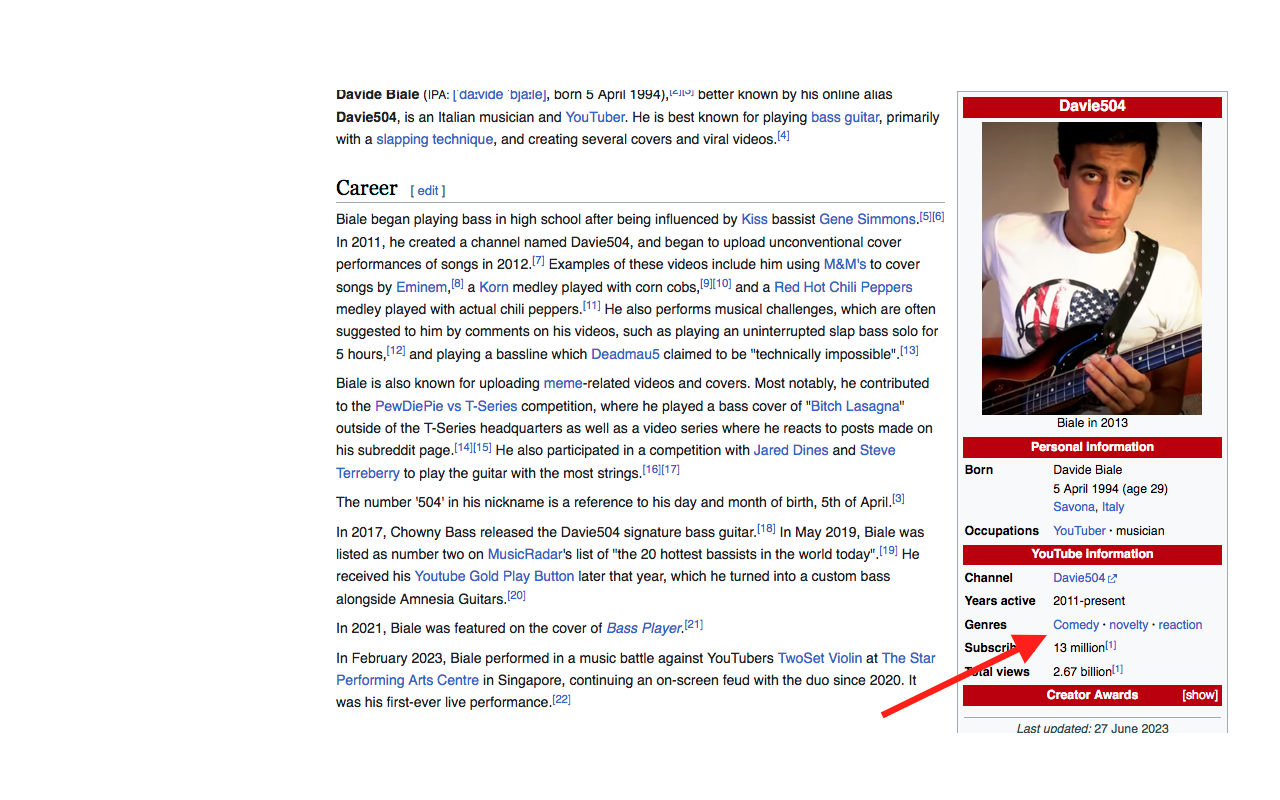Jump to citation 22 after live performance
Screen dimensions: 1280x800
[x=562, y=700]
